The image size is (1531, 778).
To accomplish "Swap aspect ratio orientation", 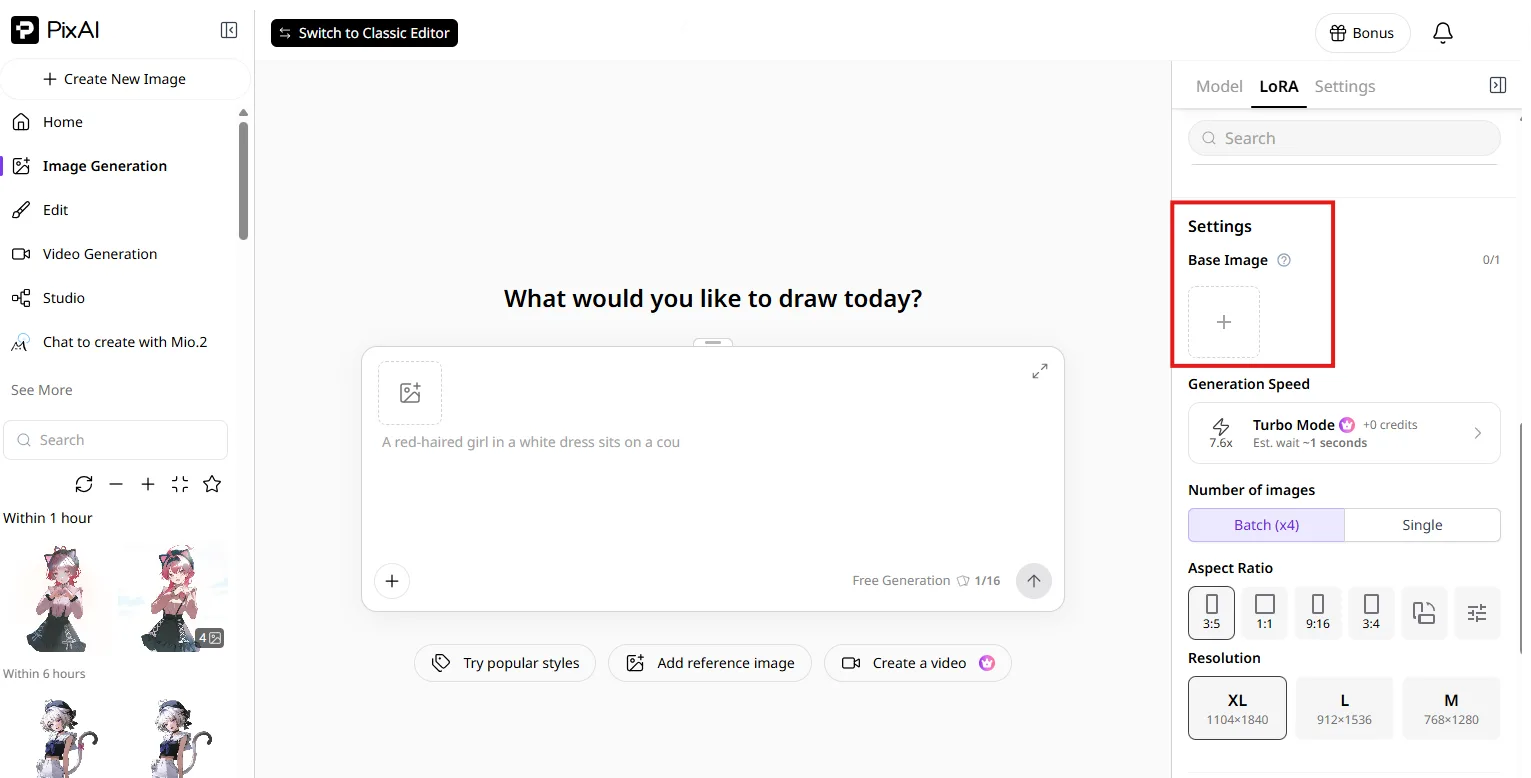I will pyautogui.click(x=1424, y=613).
